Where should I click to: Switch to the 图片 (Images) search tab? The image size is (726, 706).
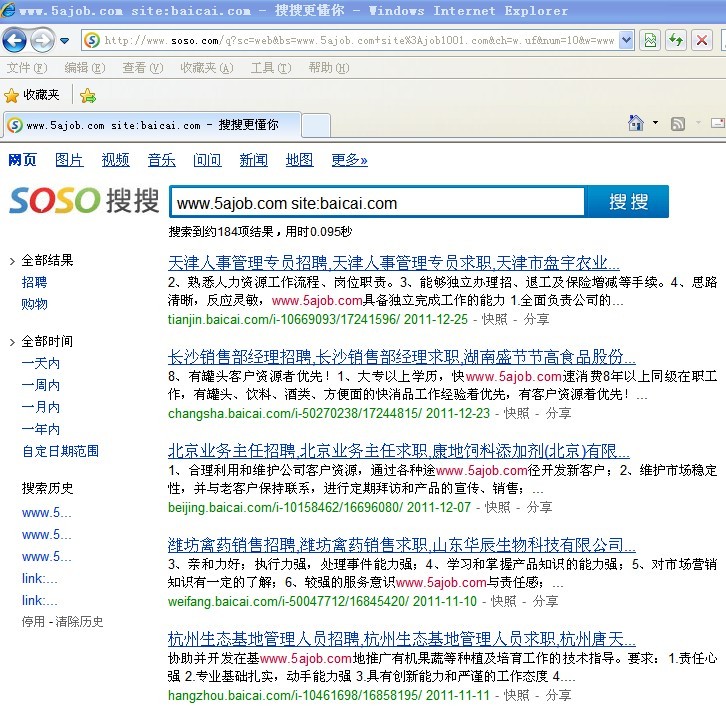pyautogui.click(x=69, y=160)
